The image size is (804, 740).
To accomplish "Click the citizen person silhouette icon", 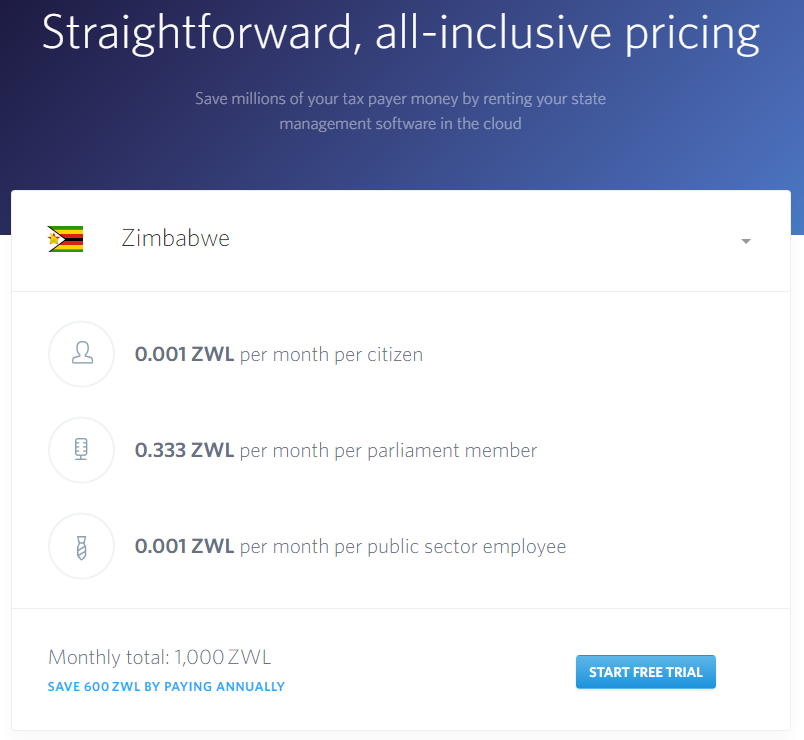I will [x=82, y=353].
